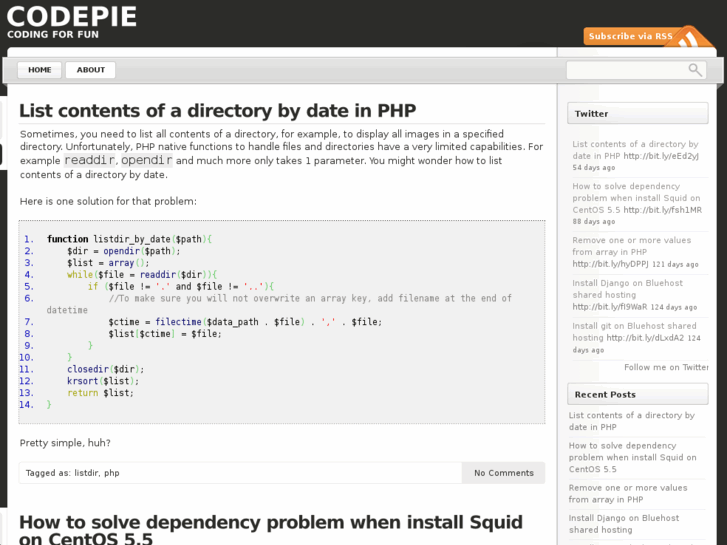Open the ABOUT menu item

[90, 70]
